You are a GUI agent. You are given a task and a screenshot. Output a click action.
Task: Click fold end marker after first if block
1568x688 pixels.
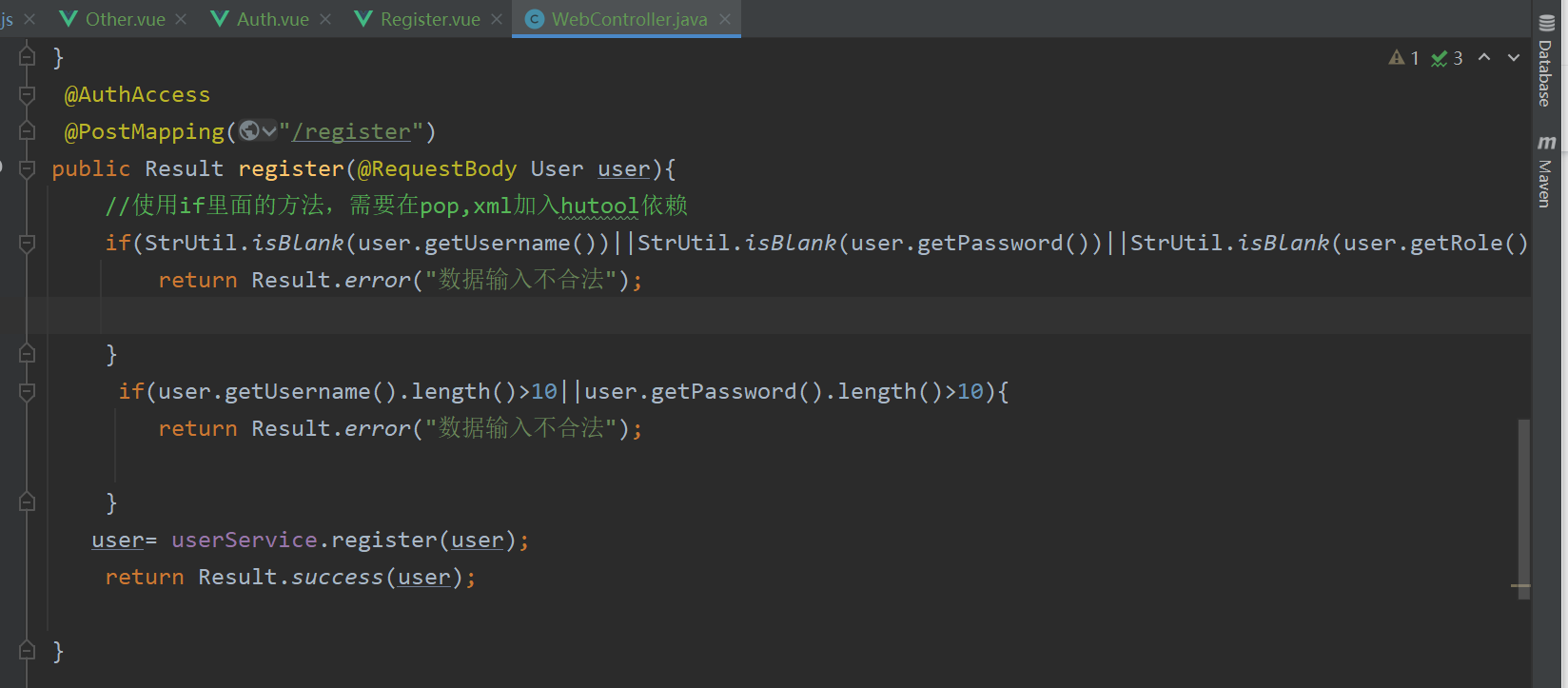tap(28, 354)
